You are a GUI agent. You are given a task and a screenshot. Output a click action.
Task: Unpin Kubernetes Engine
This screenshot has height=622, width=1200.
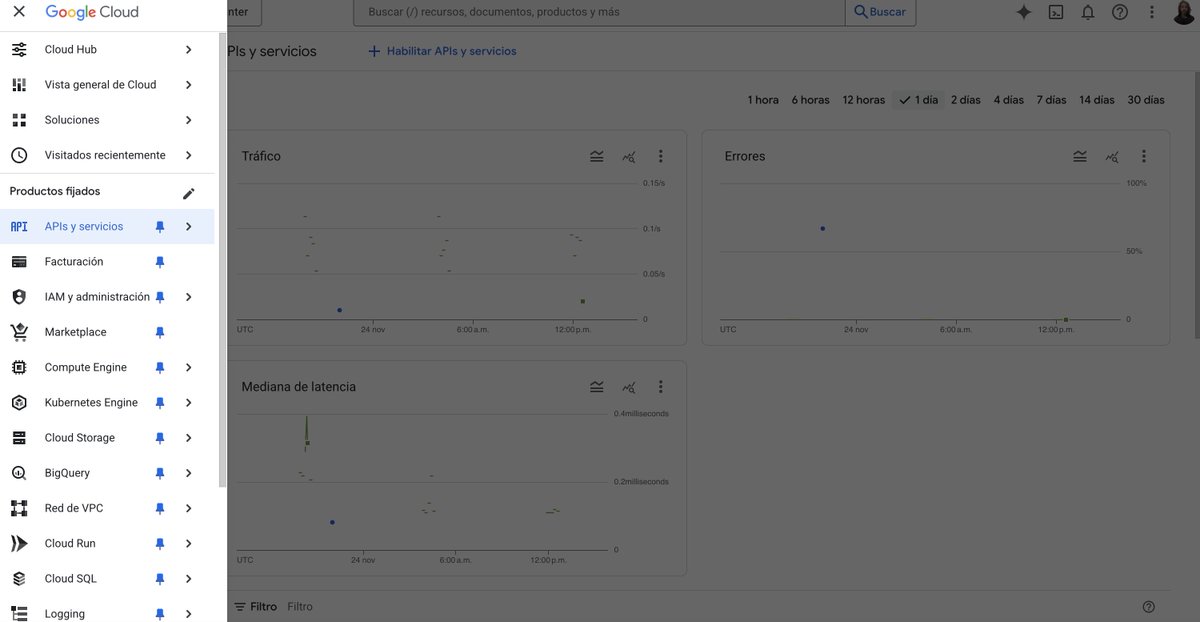coord(160,403)
